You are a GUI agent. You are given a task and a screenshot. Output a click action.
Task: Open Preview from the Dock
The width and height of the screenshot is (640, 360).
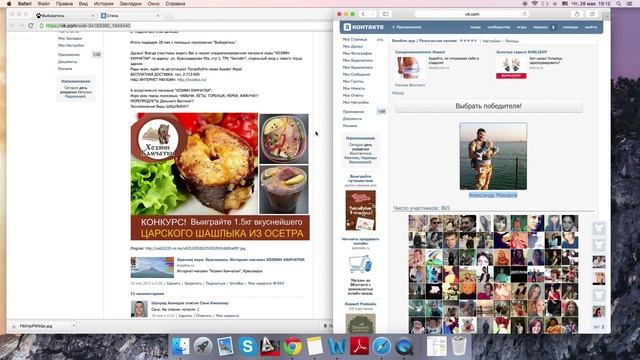pos(225,347)
